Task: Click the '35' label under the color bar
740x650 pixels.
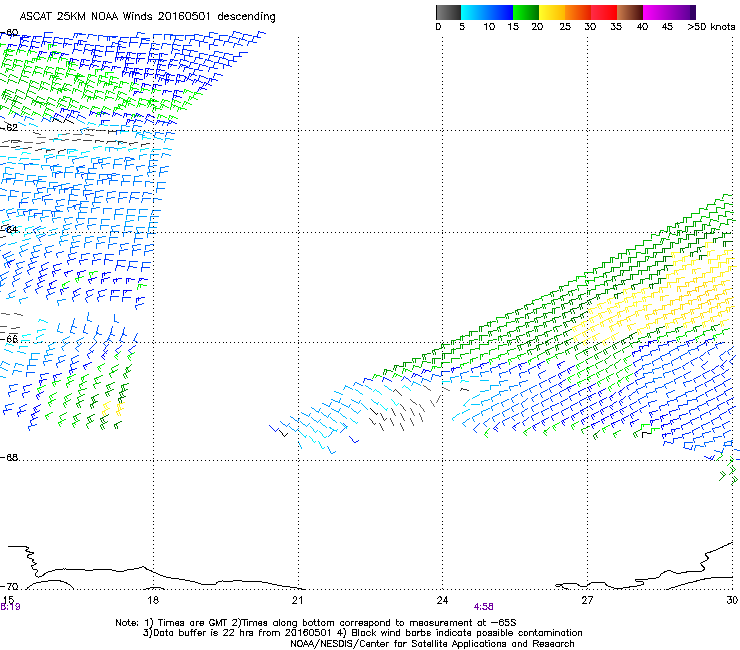Action: 616,27
